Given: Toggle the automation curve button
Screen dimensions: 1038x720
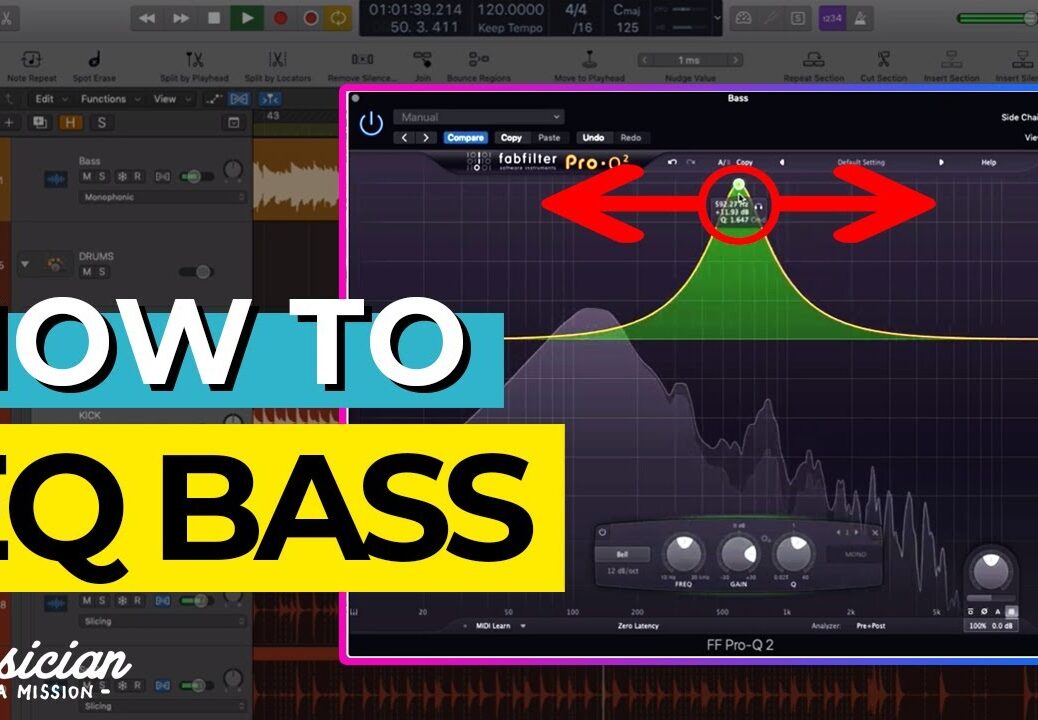Looking at the screenshot, I should click(213, 99).
